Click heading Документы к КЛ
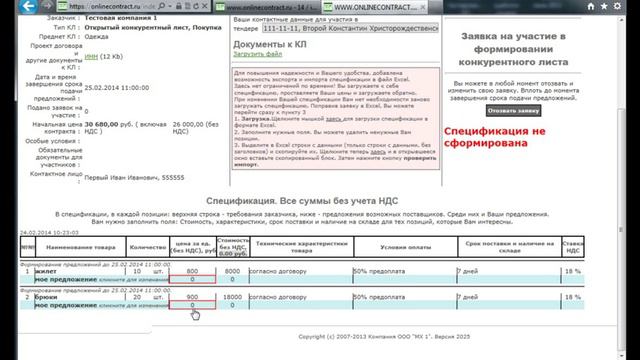Viewport: 640px width, 360px height. (270, 44)
